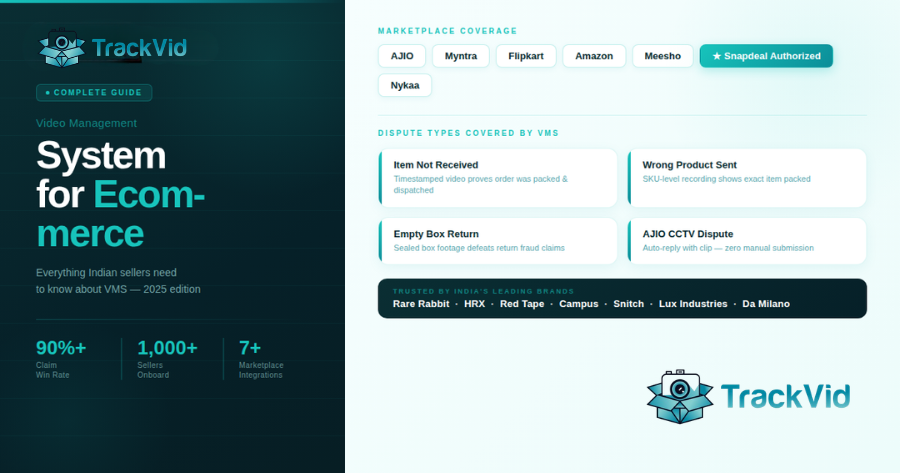Open the Item Not Received card
The height and width of the screenshot is (473, 900).
[498, 177]
